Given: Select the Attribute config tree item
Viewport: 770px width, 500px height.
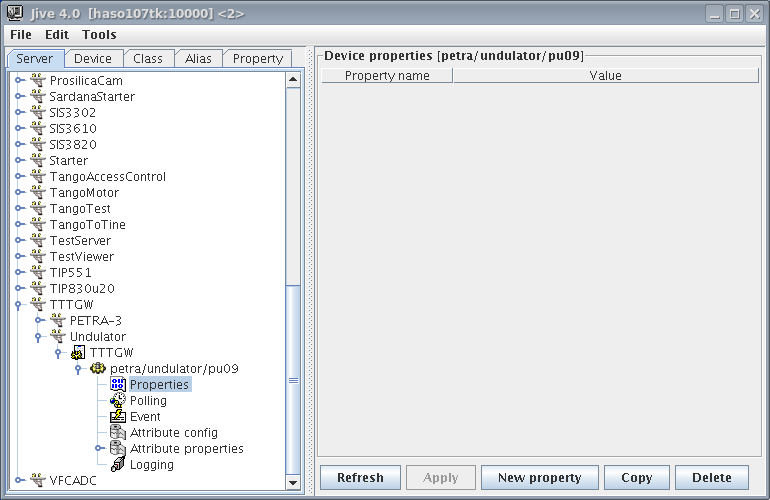Looking at the screenshot, I should pos(173,432).
